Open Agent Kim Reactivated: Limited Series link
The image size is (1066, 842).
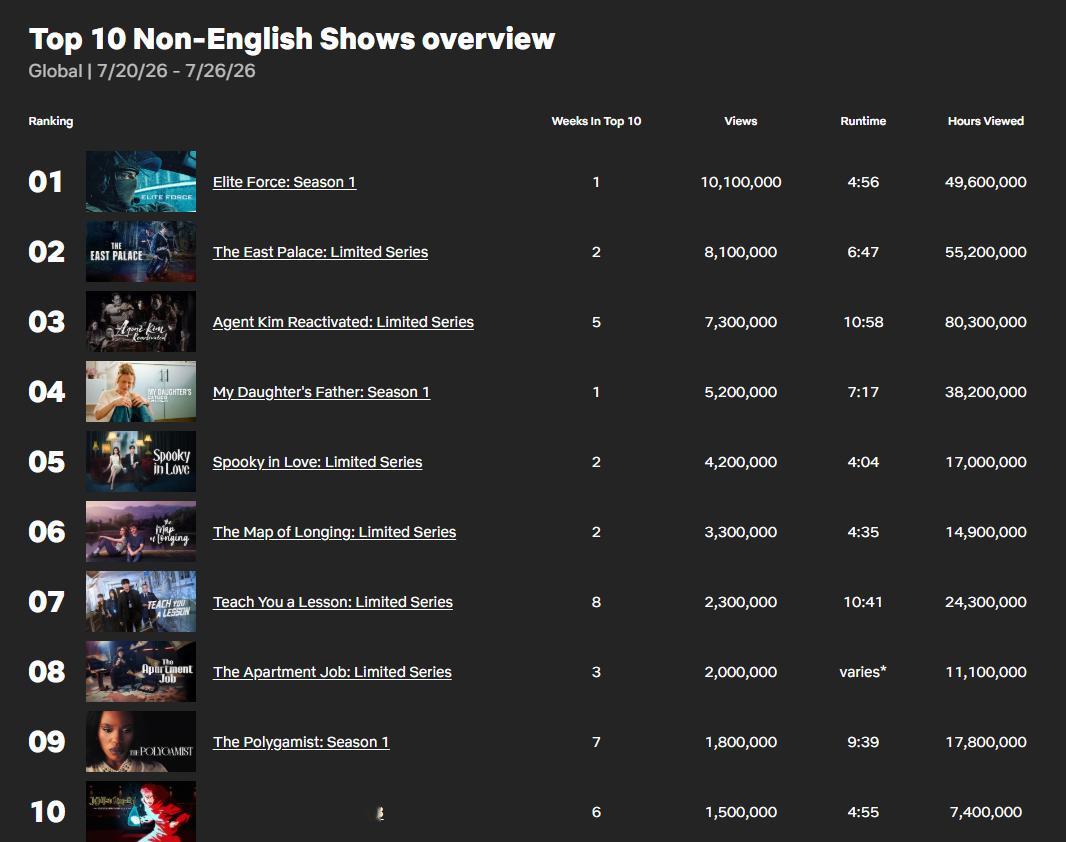(343, 322)
